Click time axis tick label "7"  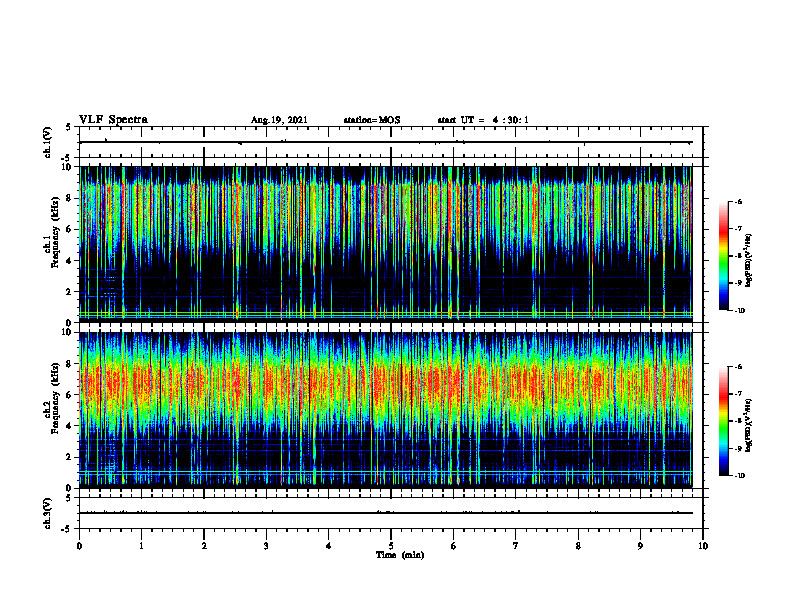[x=516, y=546]
